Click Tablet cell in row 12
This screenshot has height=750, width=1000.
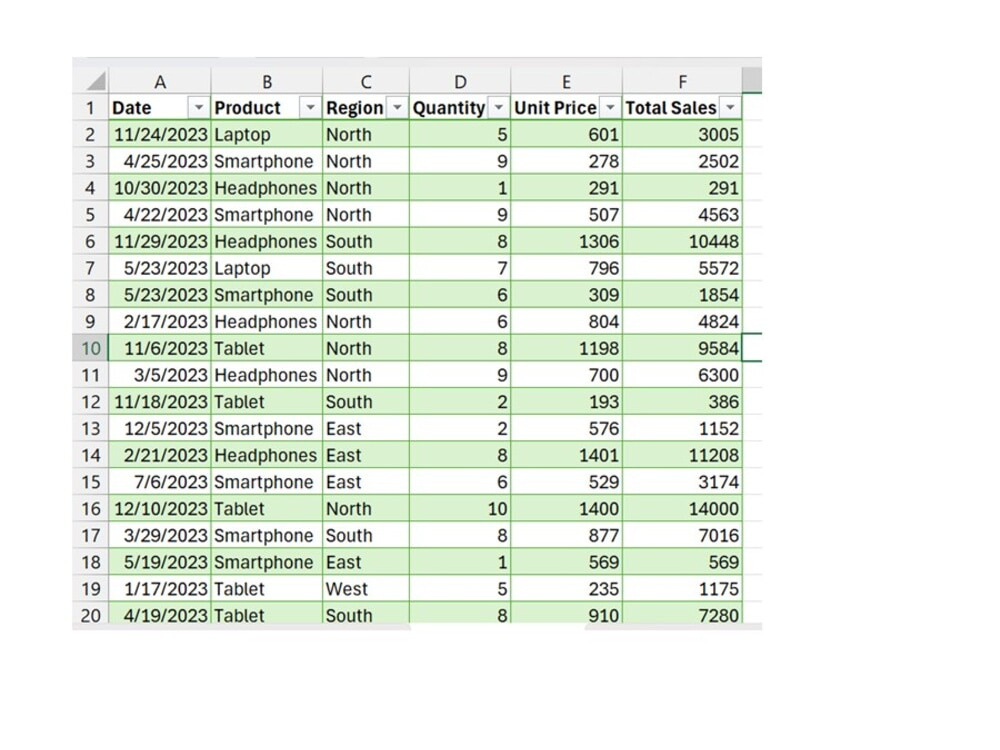[267, 402]
